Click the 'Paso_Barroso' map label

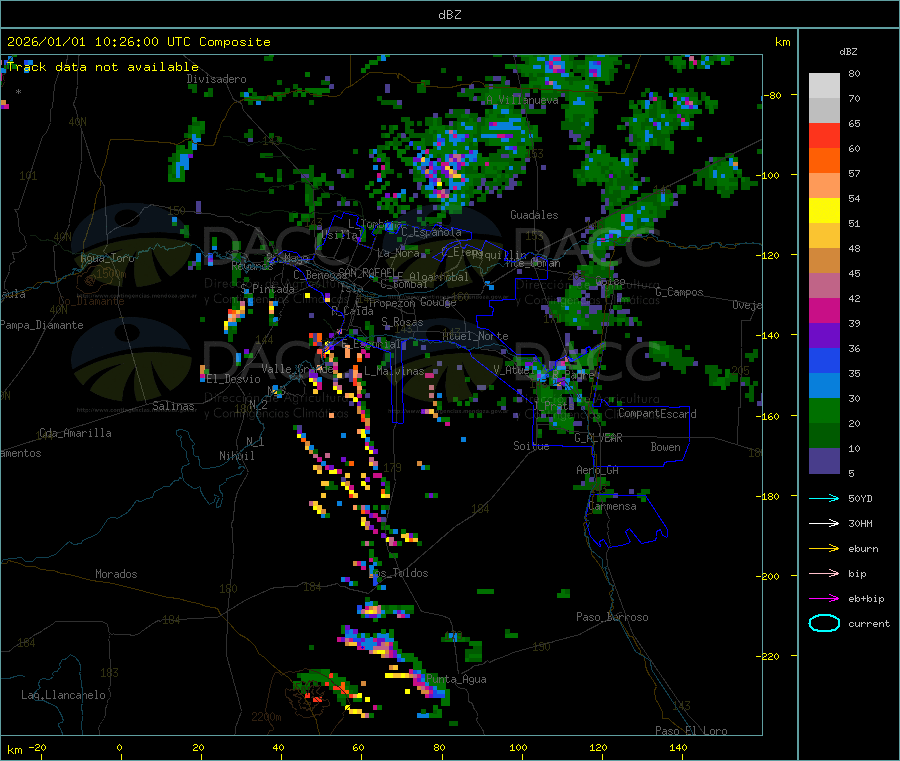612,617
